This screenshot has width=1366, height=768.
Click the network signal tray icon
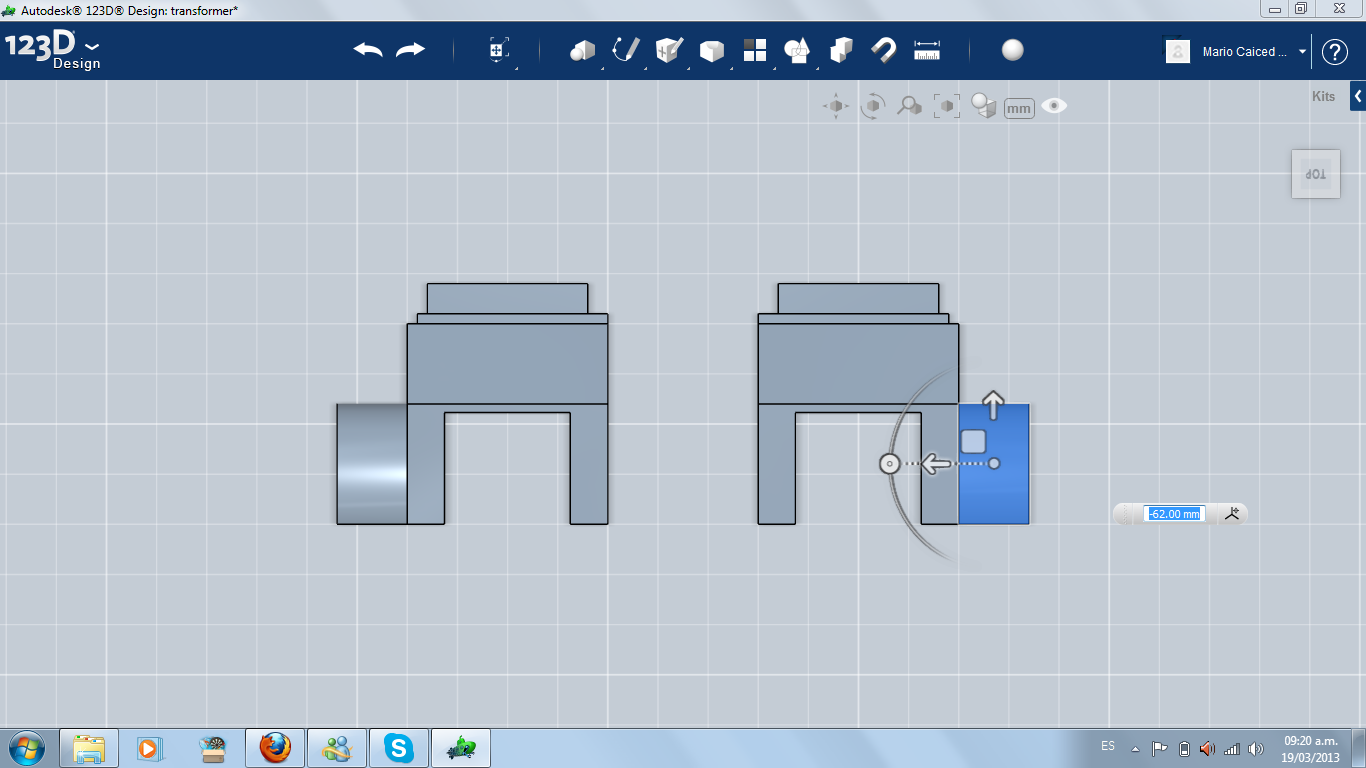pos(1232,748)
